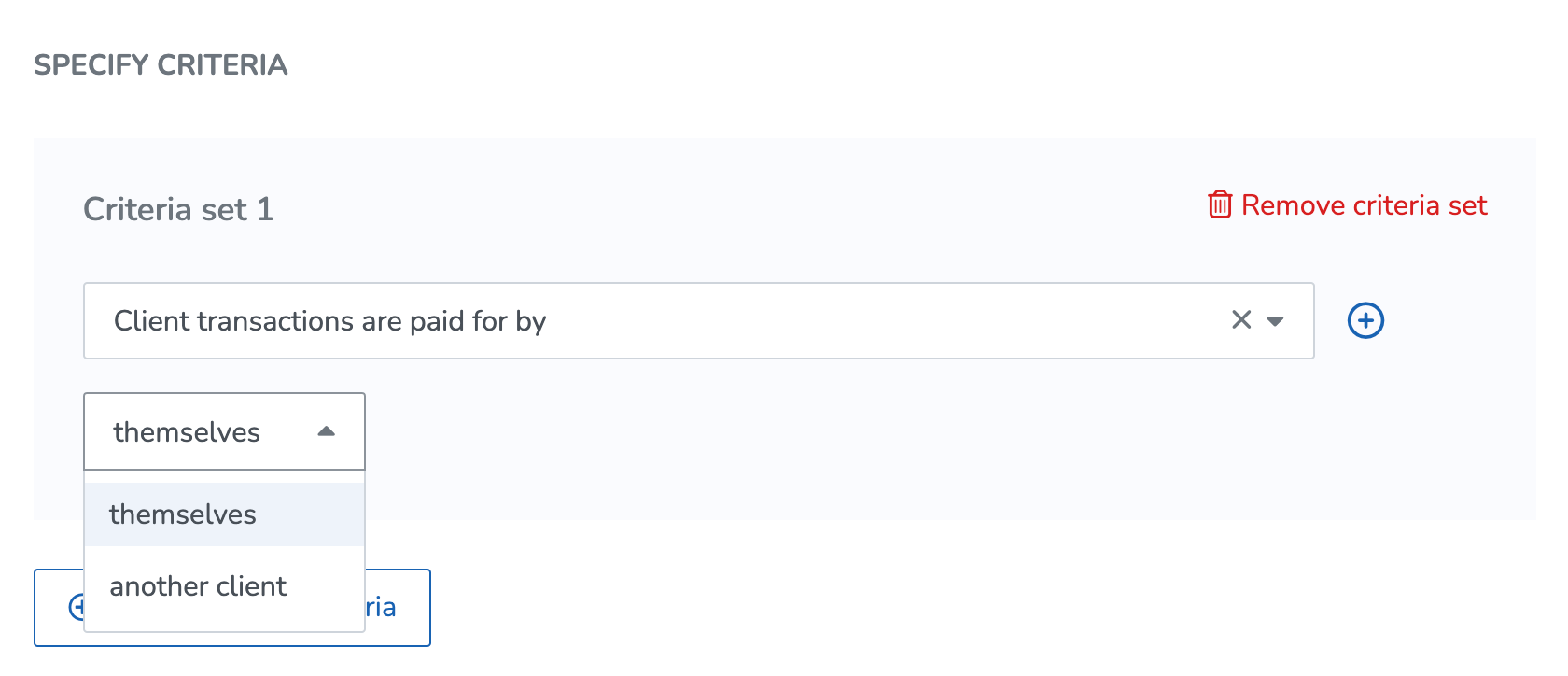Click the word 'Remove' in the red link
This screenshot has width=1568, height=676.
1294,205
